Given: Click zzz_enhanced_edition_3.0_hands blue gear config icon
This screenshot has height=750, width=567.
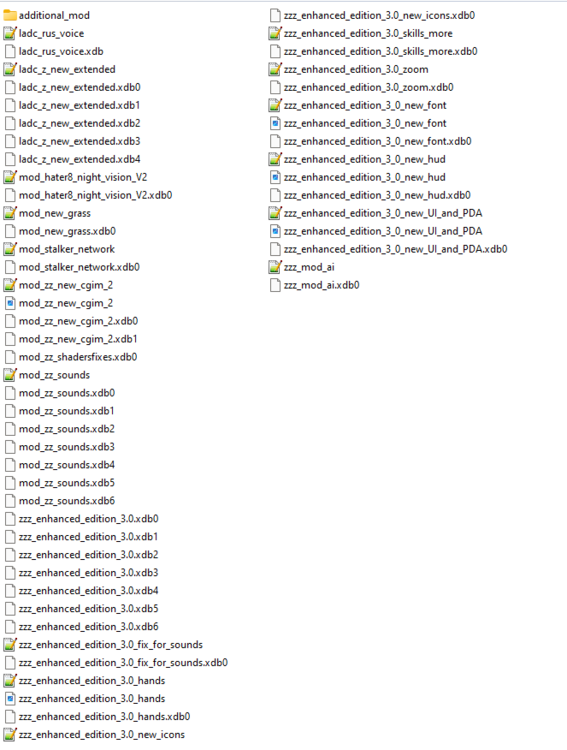Looking at the screenshot, I should 10,699.
